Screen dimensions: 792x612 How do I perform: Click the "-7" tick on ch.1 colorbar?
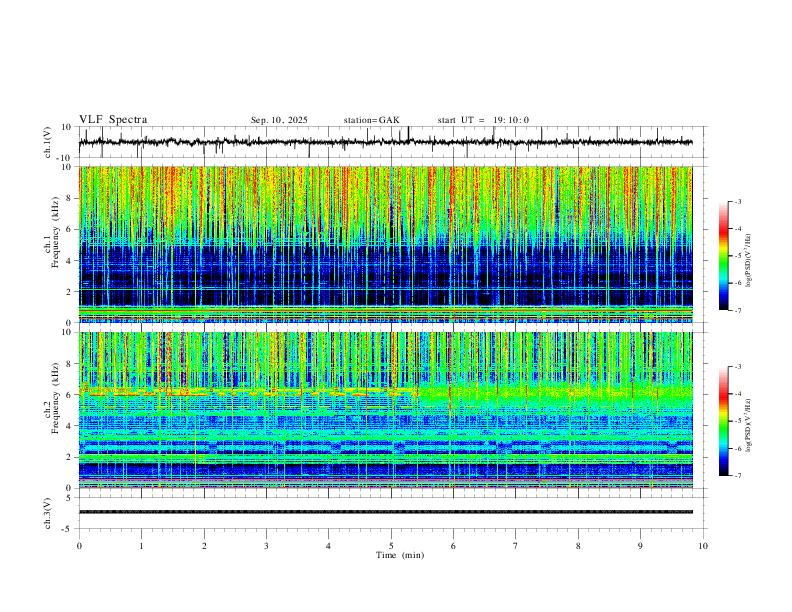738,311
